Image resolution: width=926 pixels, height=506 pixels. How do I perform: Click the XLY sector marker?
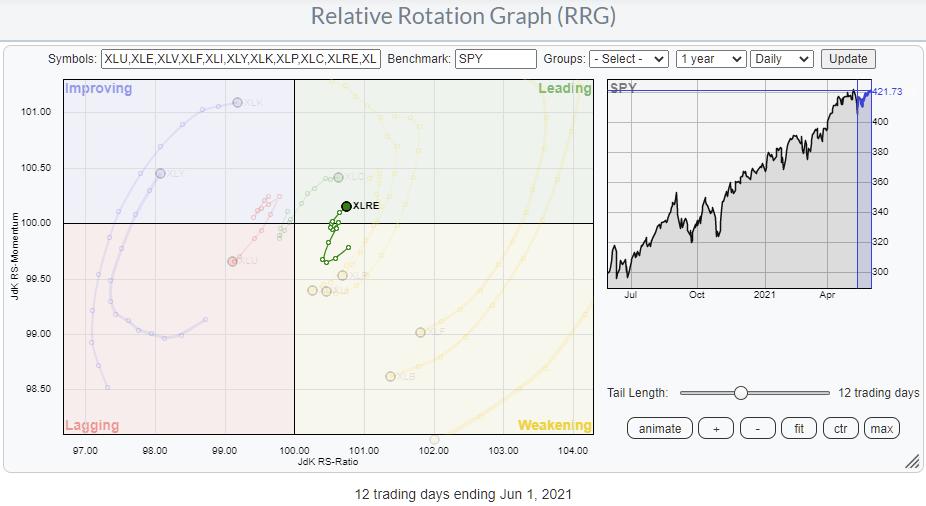[160, 173]
